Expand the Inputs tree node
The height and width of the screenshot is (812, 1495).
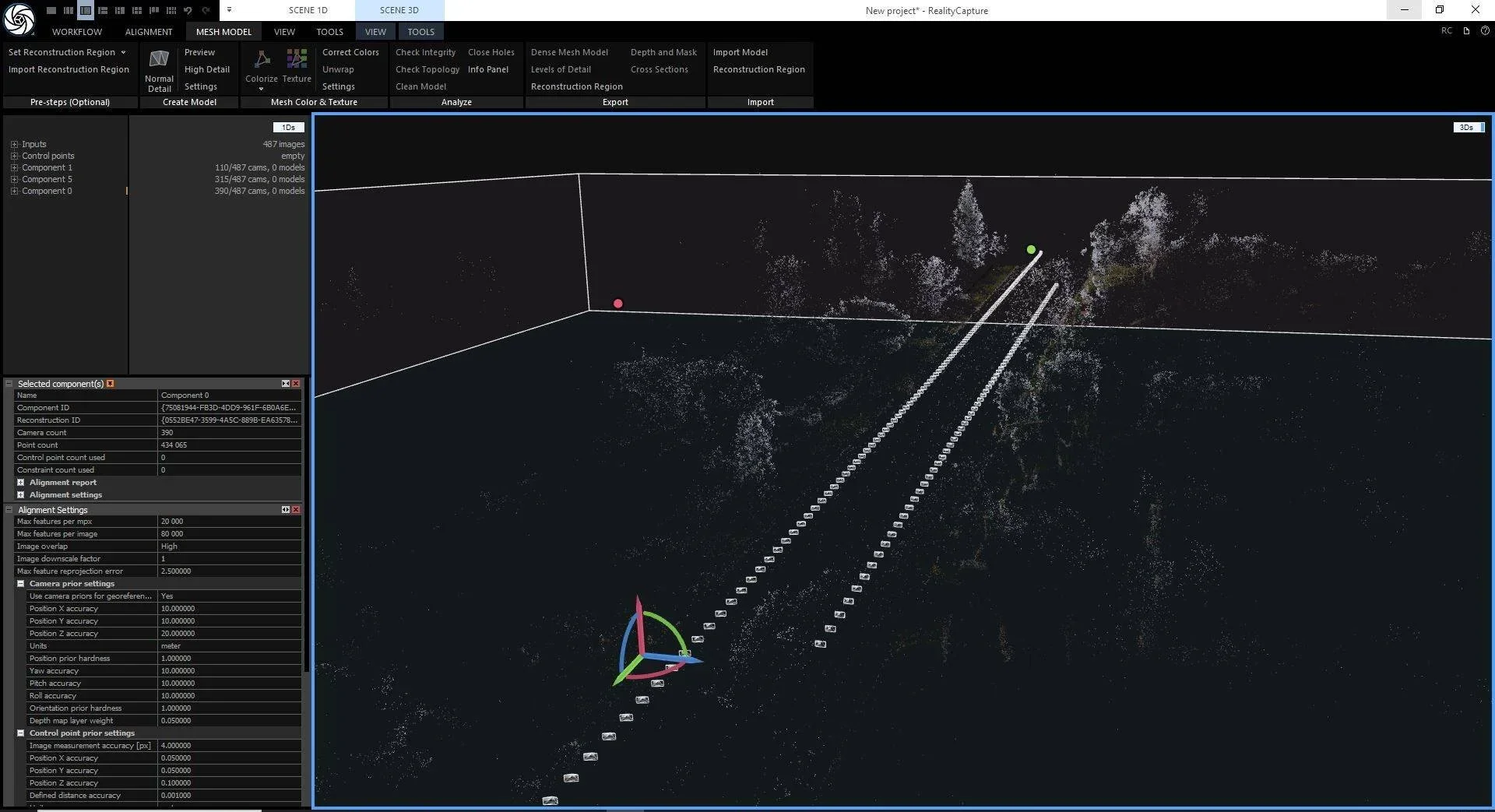(14, 145)
